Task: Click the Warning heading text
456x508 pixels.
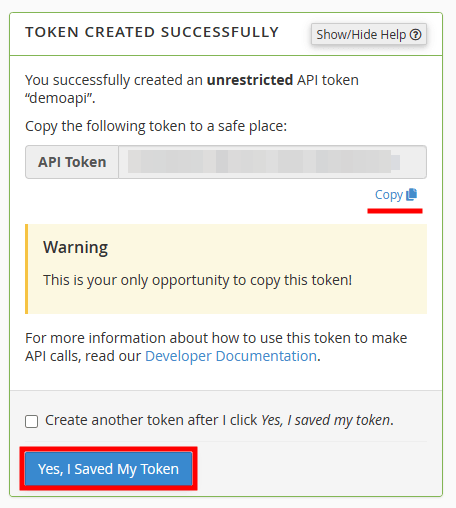Action: 76,247
